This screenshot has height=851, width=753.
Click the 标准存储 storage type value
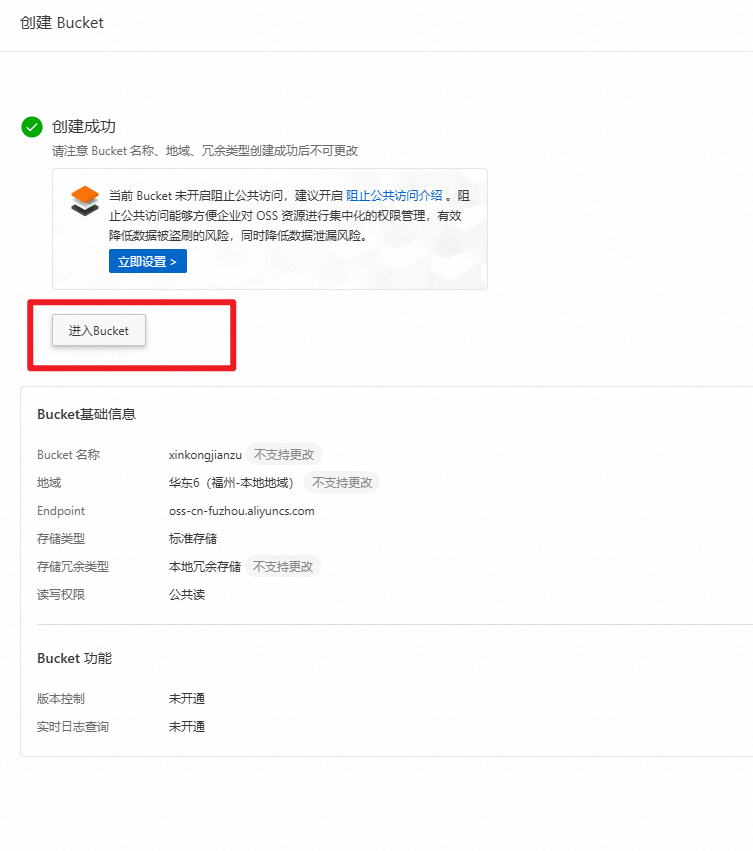click(x=193, y=539)
